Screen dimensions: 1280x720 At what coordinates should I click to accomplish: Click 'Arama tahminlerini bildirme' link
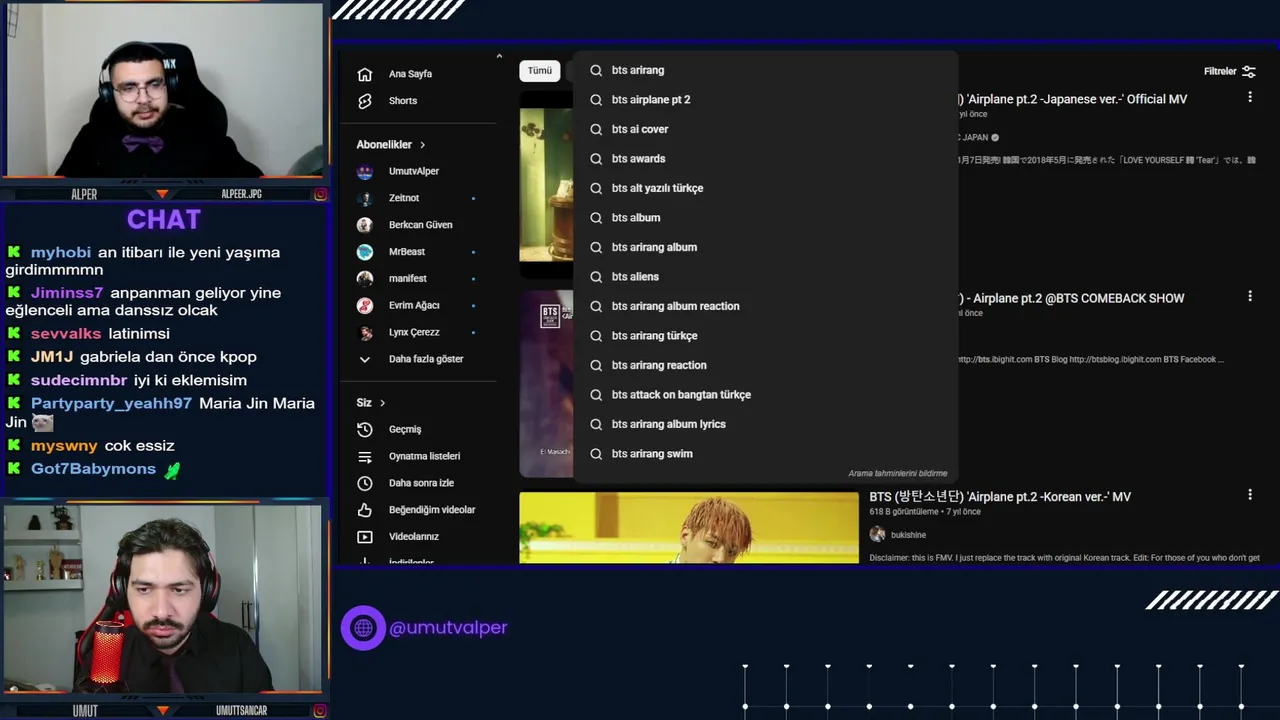point(897,473)
